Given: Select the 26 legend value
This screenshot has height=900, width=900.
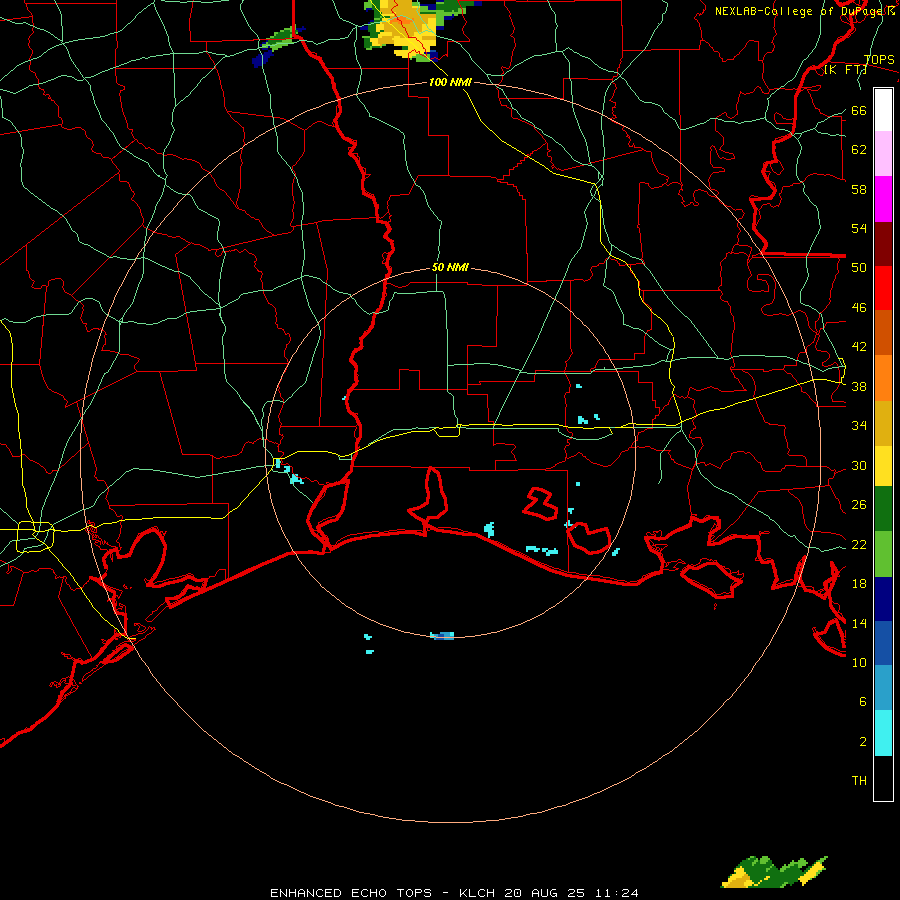Looking at the screenshot, I should coord(859,505).
